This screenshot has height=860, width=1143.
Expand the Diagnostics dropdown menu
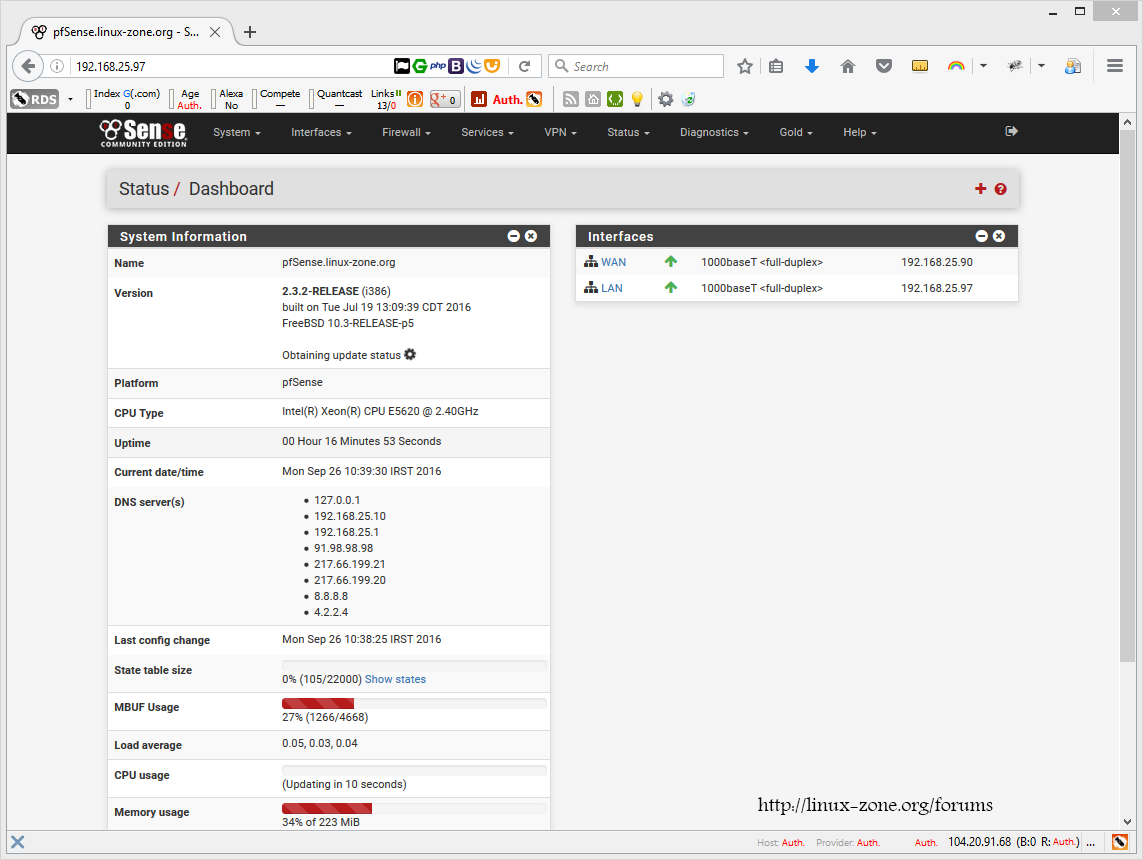[x=714, y=132]
